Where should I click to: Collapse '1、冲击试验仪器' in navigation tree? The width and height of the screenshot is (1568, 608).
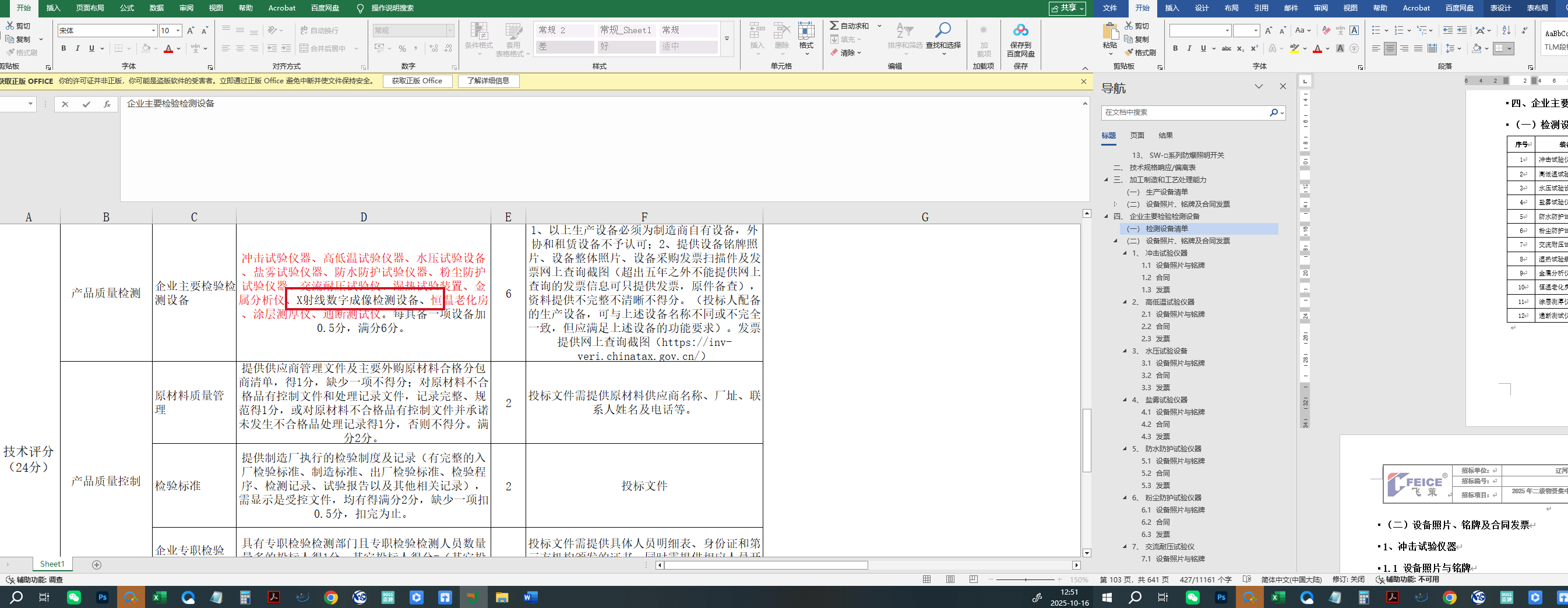pos(1124,253)
